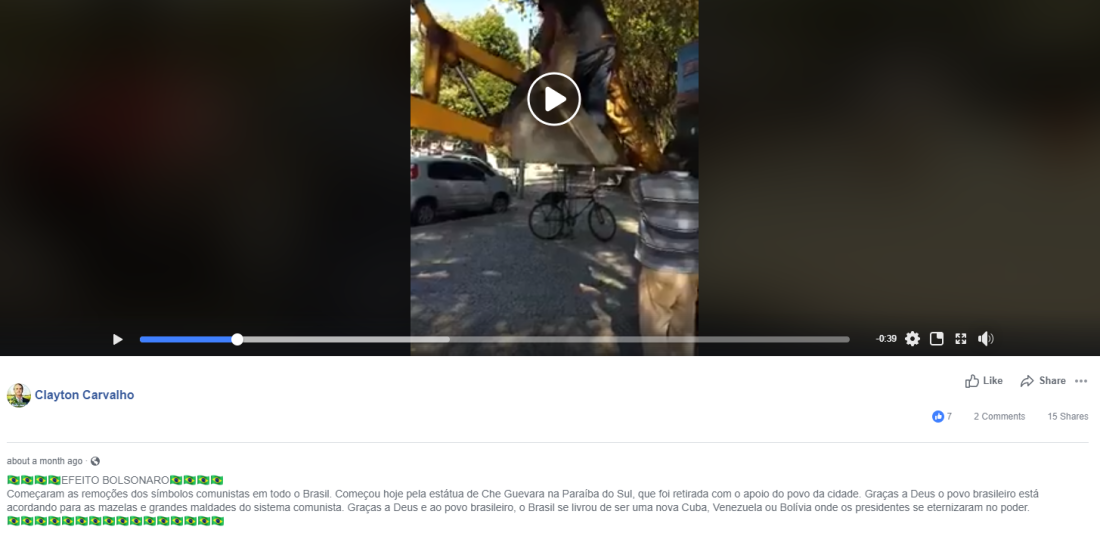The width and height of the screenshot is (1100, 536).
Task: Click the blue like reaction icon
Action: tap(938, 417)
